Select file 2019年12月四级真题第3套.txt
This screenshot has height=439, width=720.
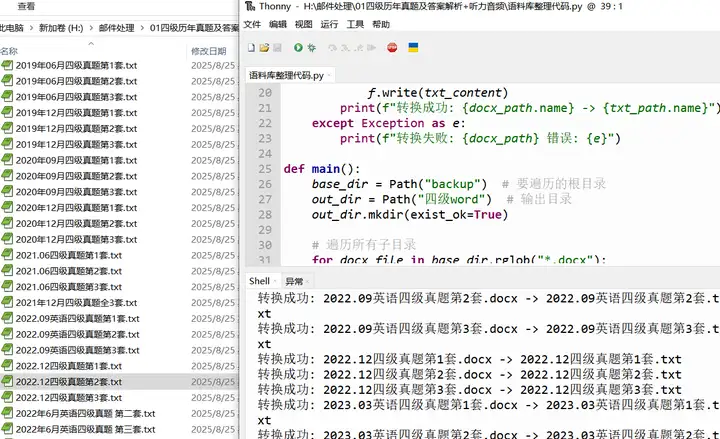(x=76, y=145)
